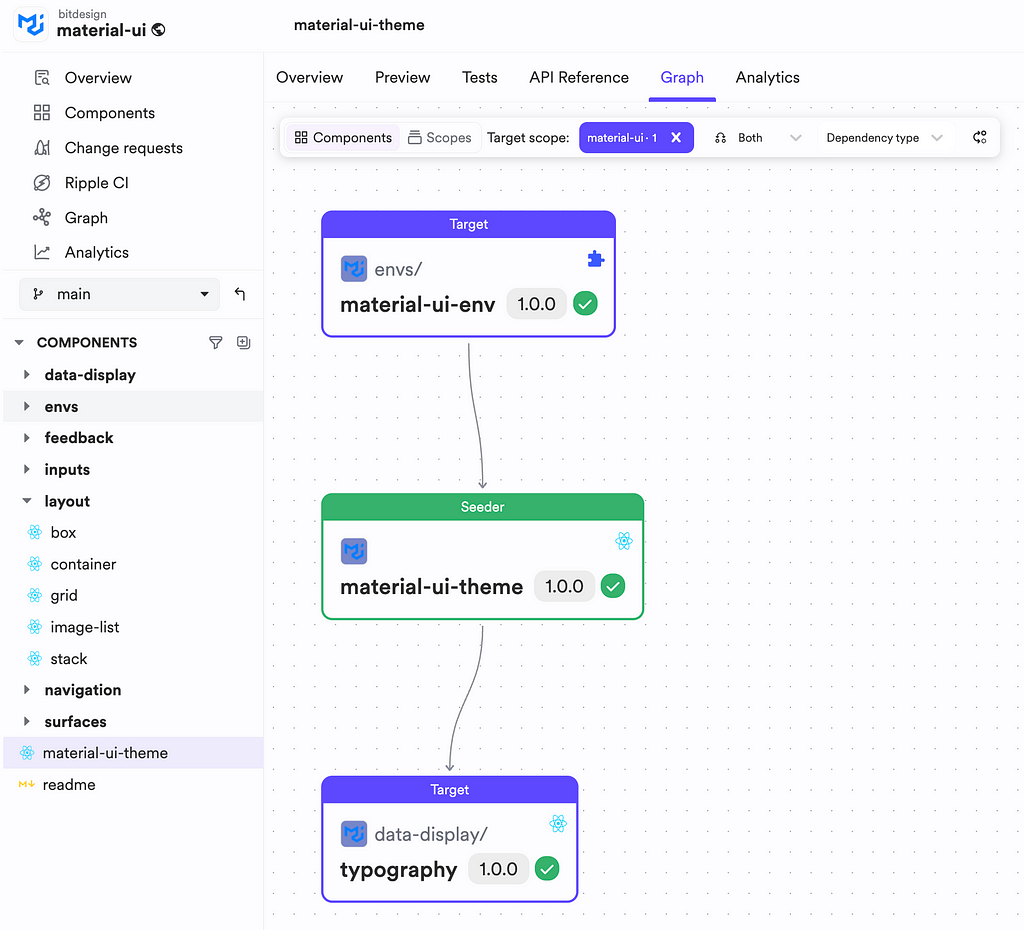Viewport: 1024px width, 930px height.
Task: Open the box component
Action: (x=63, y=533)
